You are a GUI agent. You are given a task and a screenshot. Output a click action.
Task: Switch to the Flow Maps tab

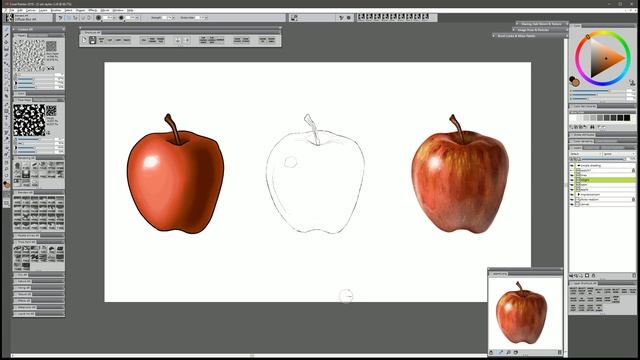tap(24, 100)
